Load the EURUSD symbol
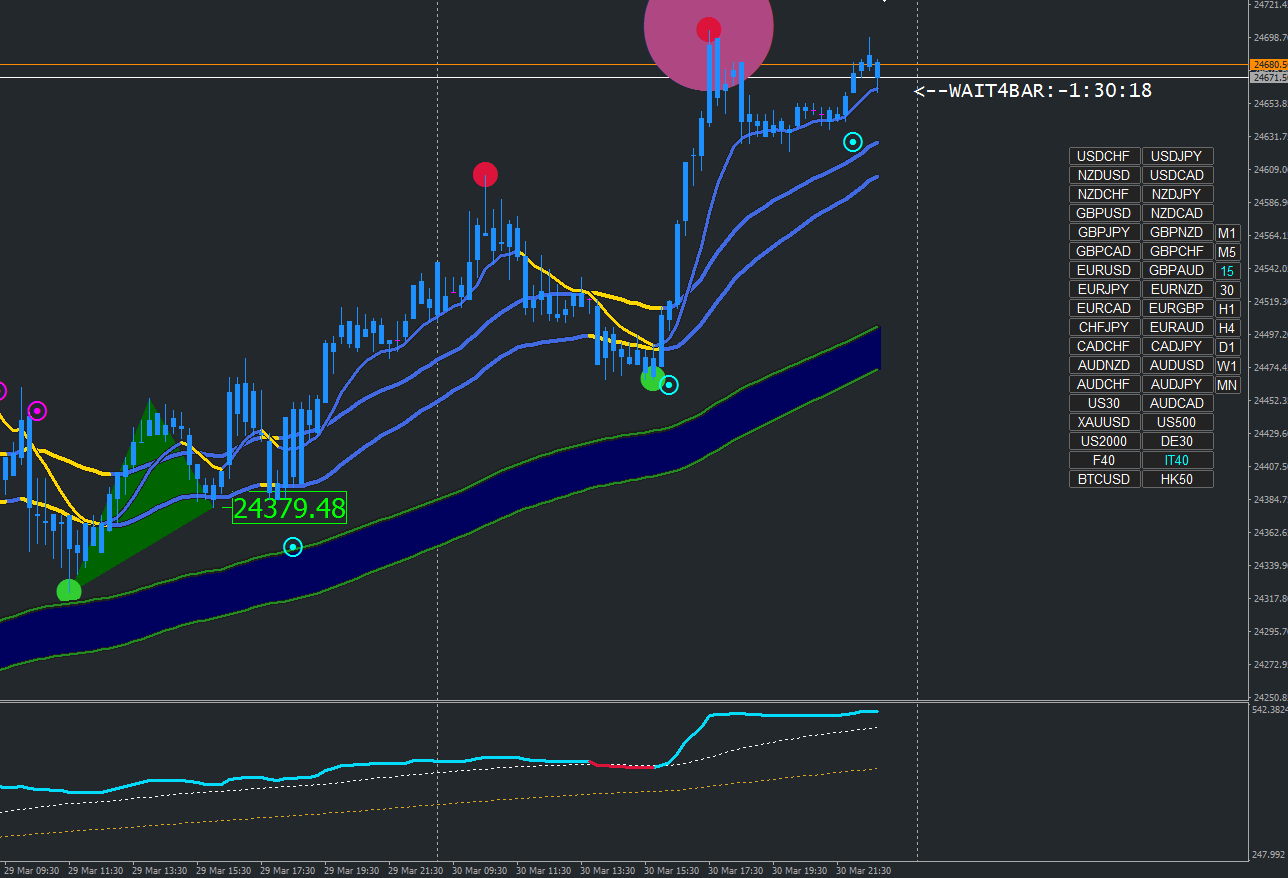The height and width of the screenshot is (878, 1288). click(1104, 271)
